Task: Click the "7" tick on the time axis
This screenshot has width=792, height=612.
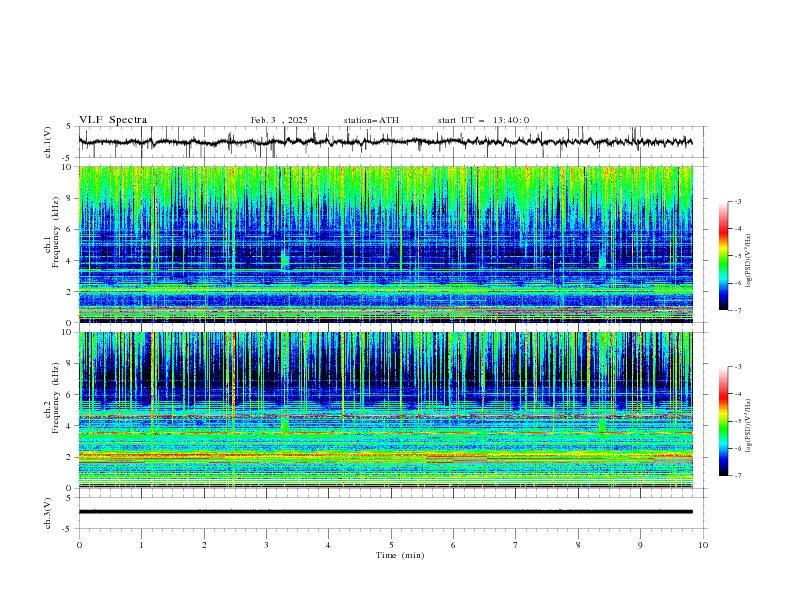Action: pos(516,545)
